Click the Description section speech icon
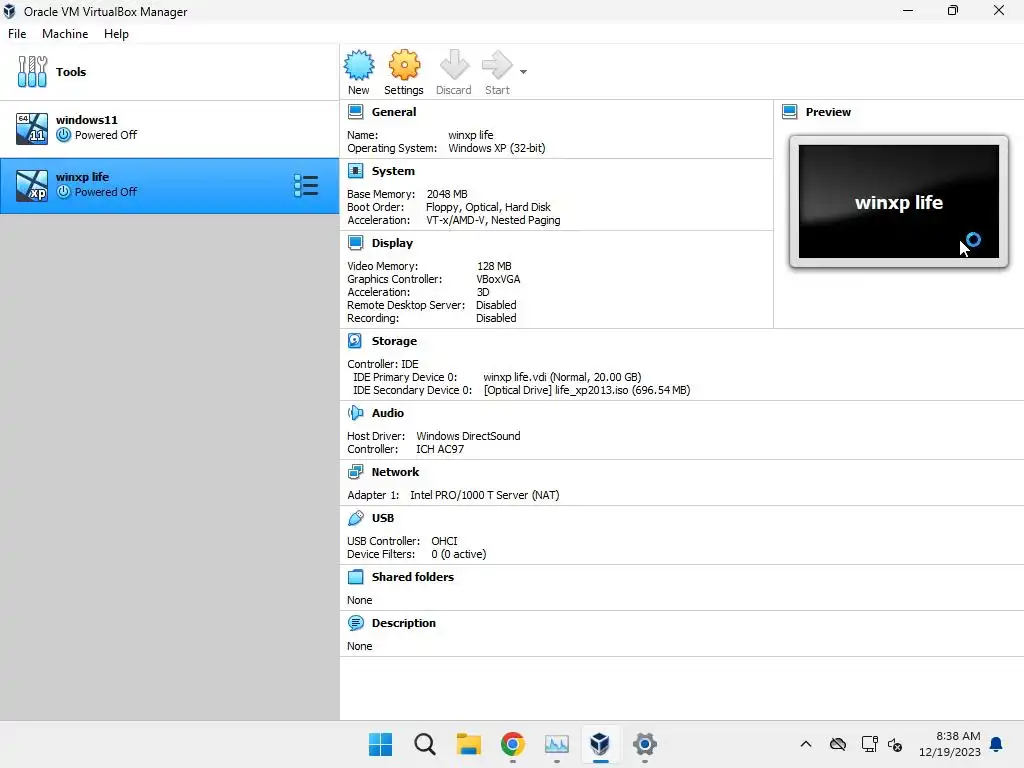This screenshot has height=768, width=1024. [355, 623]
